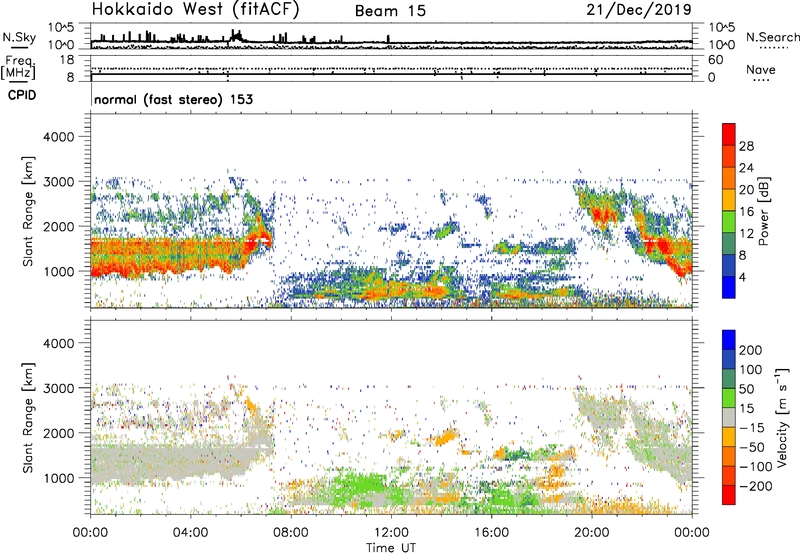Click the '4000' tick on power panel

tap(59, 137)
